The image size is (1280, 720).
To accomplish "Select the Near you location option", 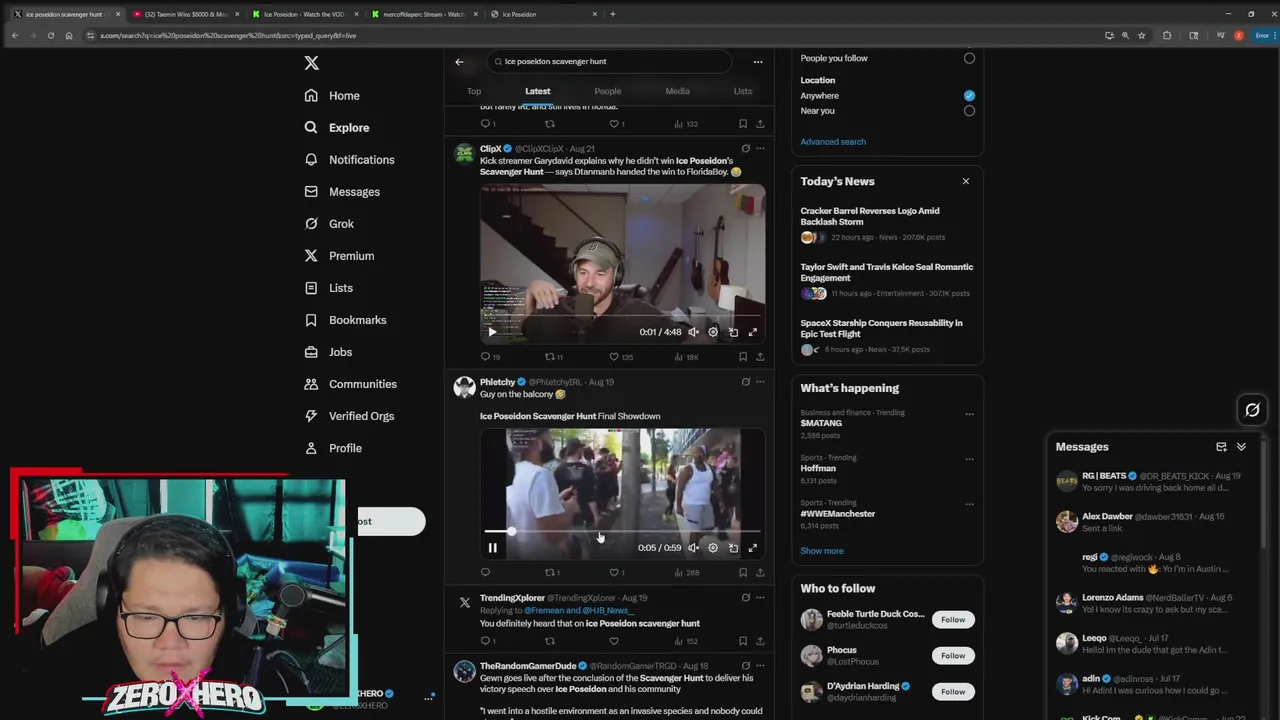I will point(969,111).
